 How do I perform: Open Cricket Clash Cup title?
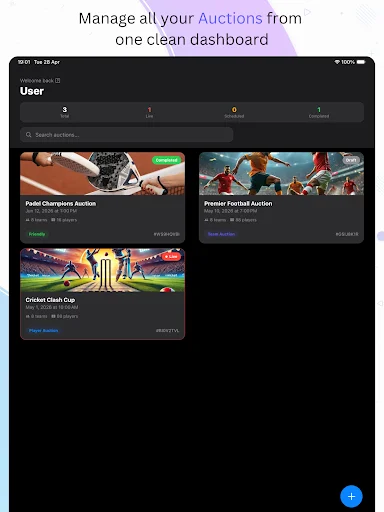click(50, 300)
